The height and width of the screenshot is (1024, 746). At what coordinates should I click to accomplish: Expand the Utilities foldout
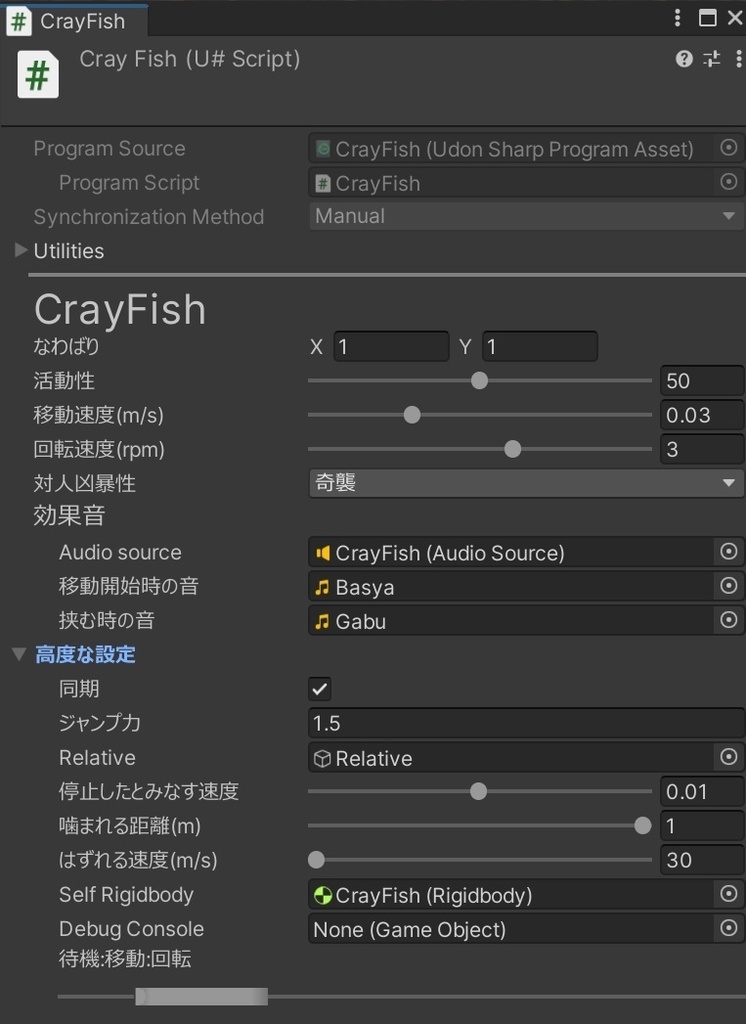pyautogui.click(x=20, y=251)
